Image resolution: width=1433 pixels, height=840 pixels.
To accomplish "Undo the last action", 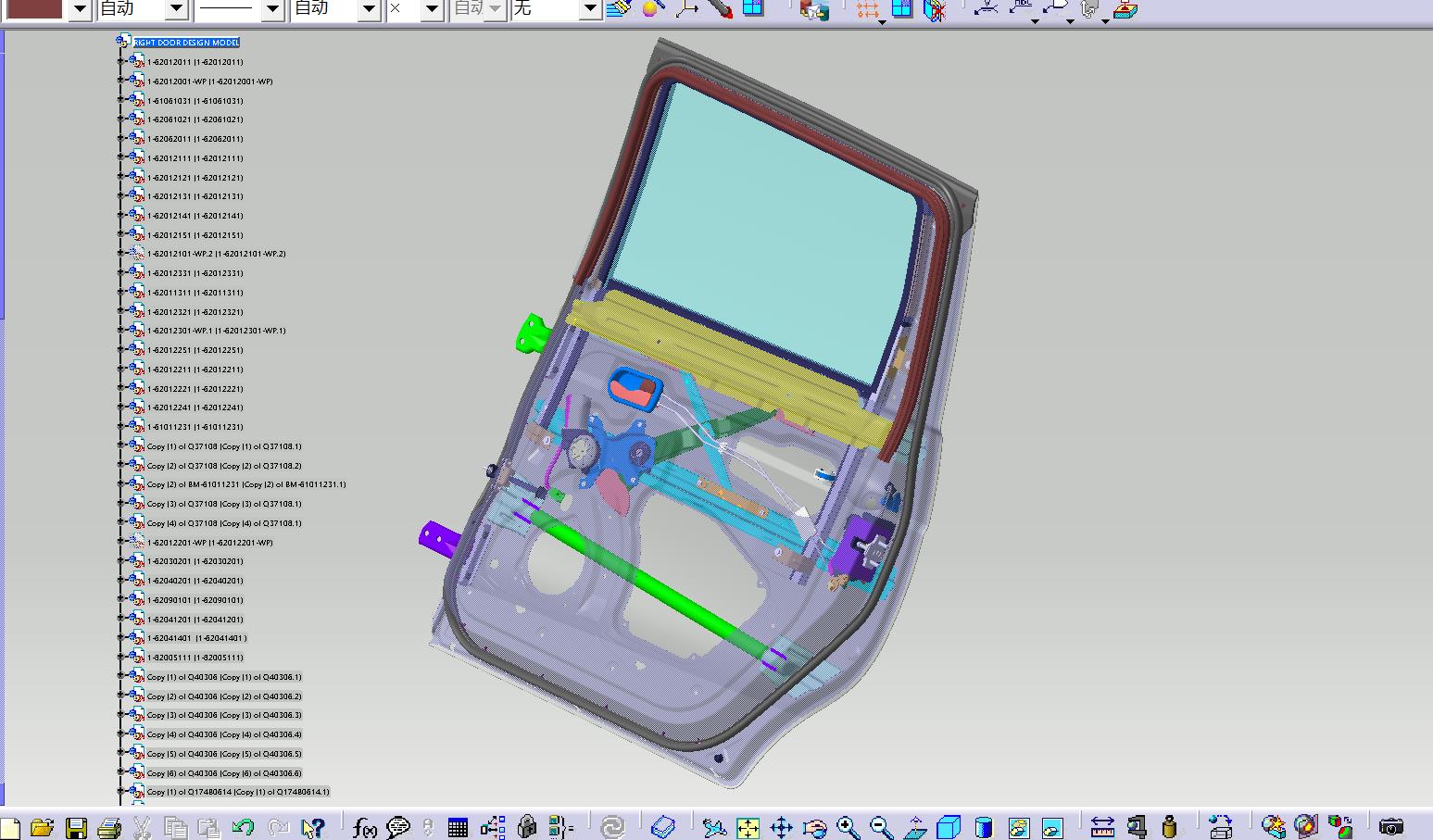I will [x=243, y=826].
